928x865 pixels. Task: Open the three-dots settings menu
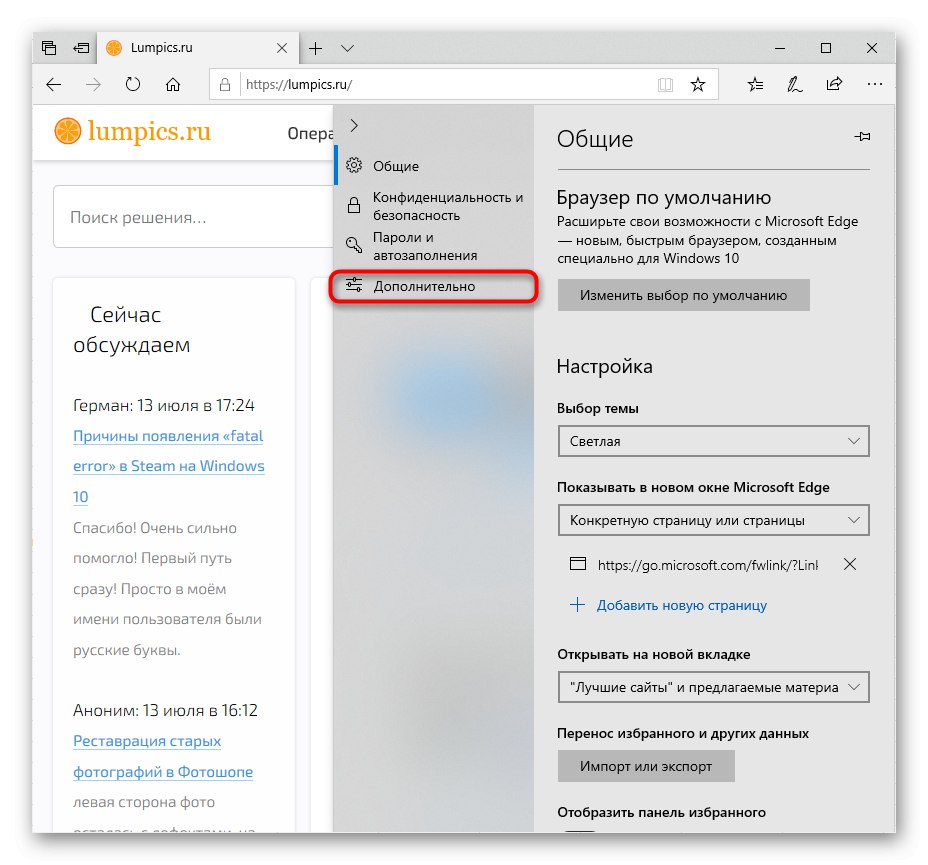[874, 85]
